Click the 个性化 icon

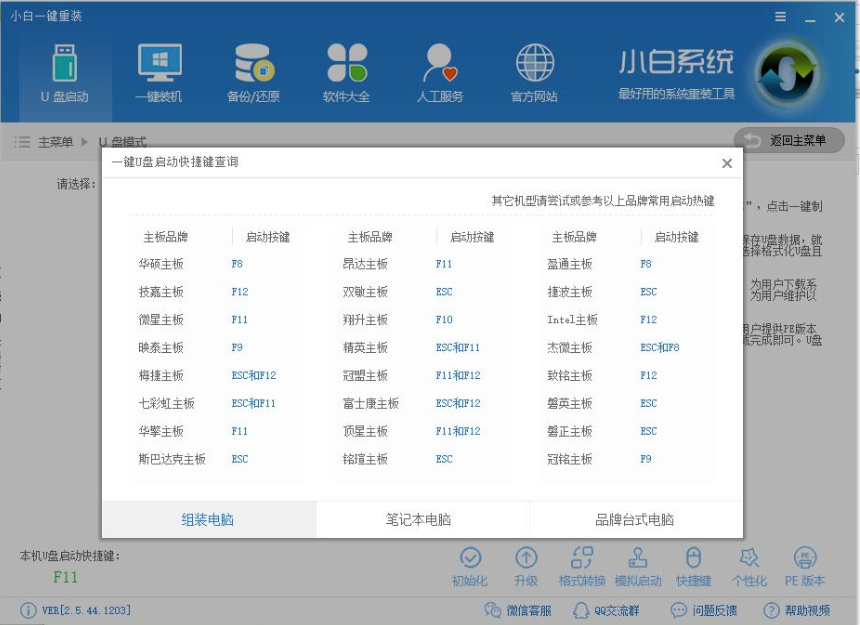coord(749,567)
